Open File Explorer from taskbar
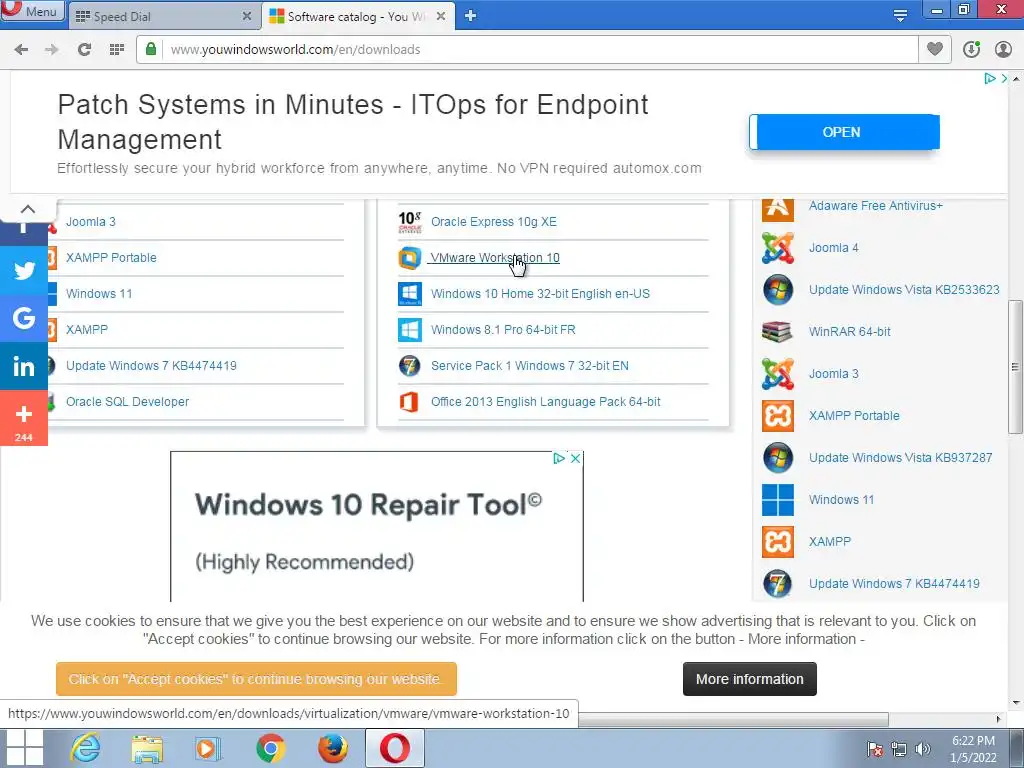Screen dimensions: 1024x768 [146, 748]
